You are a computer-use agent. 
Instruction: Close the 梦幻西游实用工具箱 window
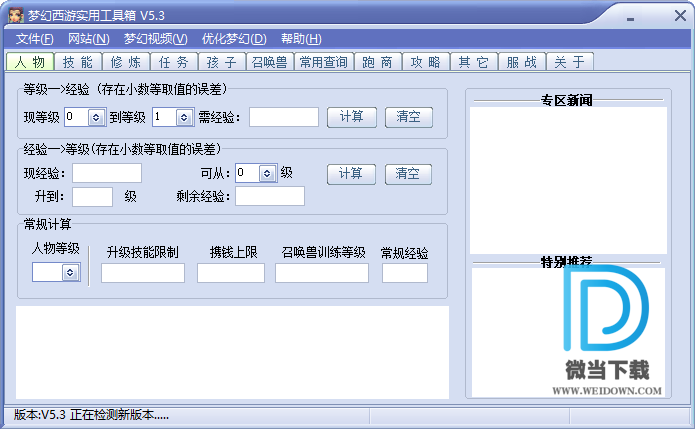(x=680, y=16)
